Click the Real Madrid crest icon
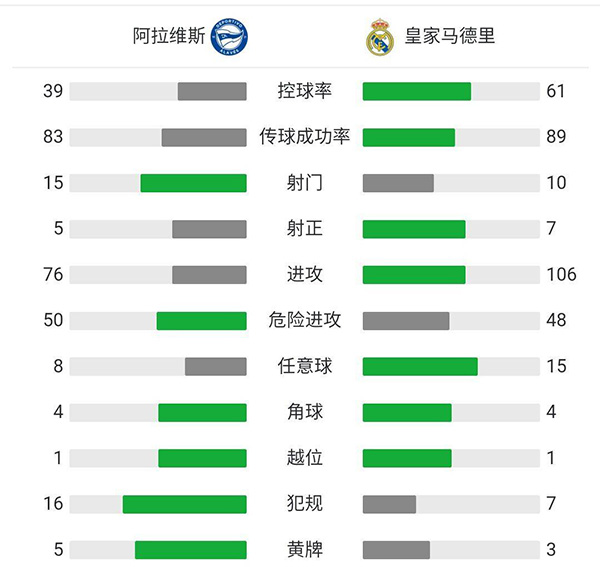Viewport: 600px width, 567px height. coord(381,37)
